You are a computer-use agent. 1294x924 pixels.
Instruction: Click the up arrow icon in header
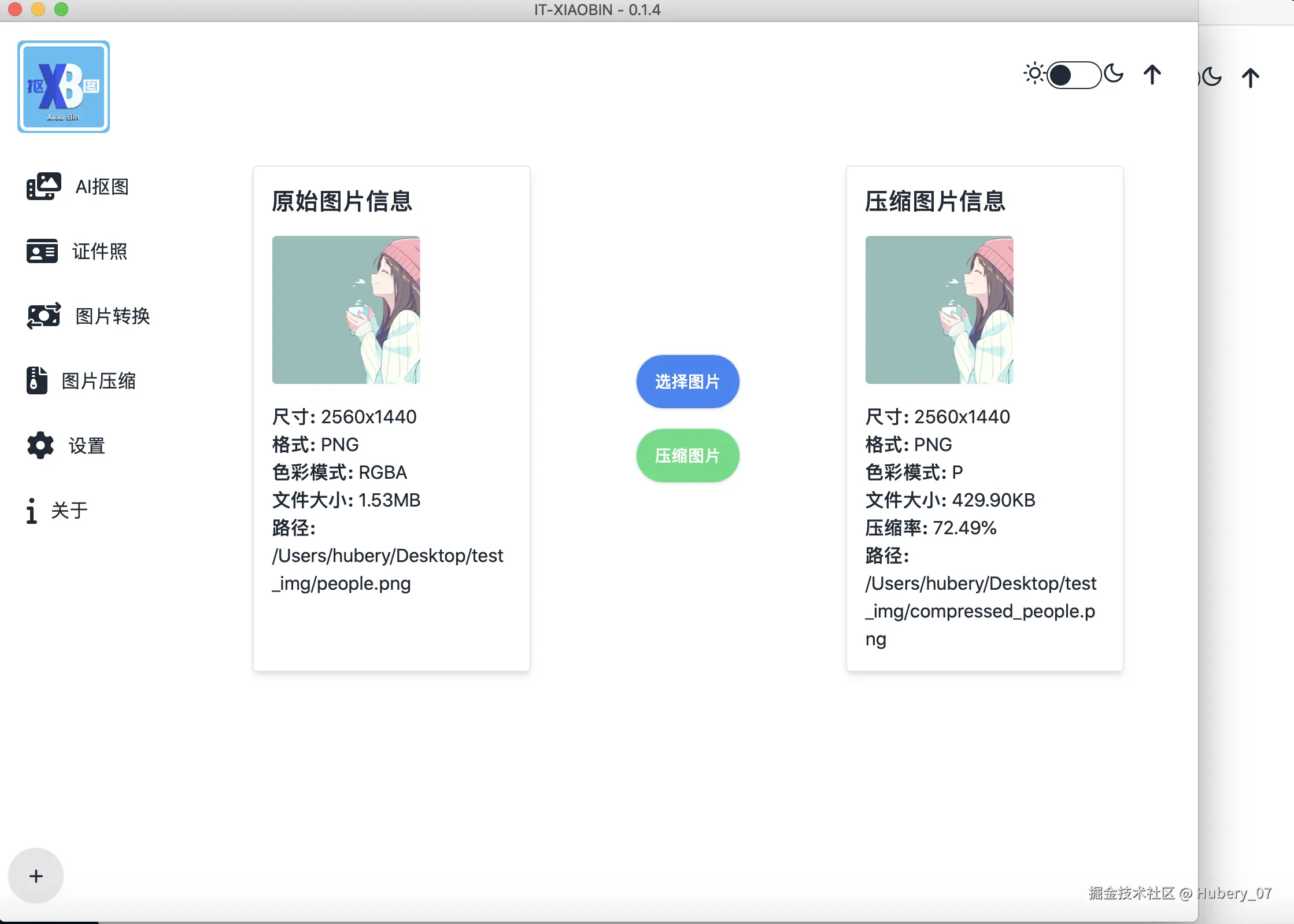(1152, 74)
